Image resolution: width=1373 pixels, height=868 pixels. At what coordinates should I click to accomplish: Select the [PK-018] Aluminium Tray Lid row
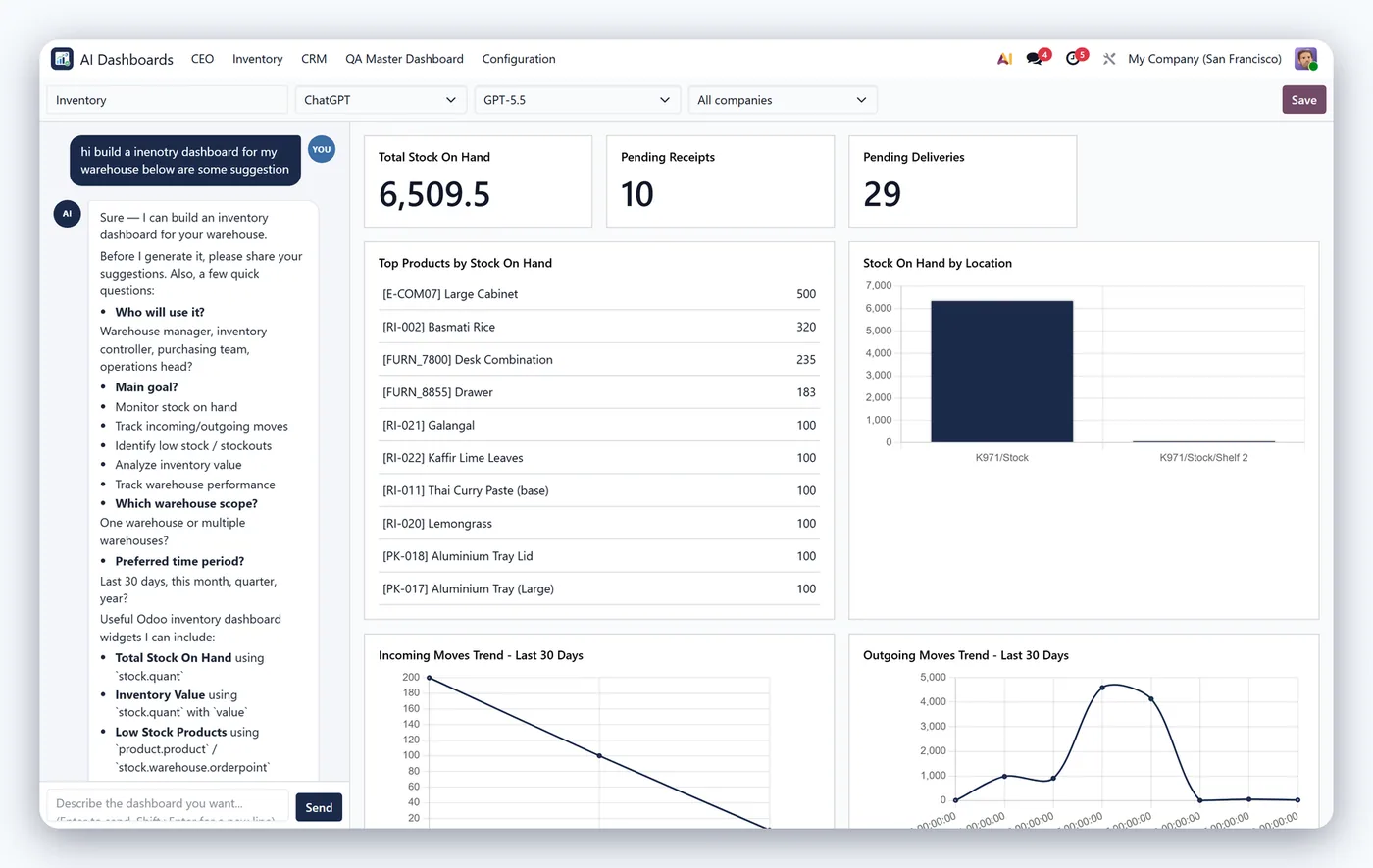pyautogui.click(x=599, y=556)
